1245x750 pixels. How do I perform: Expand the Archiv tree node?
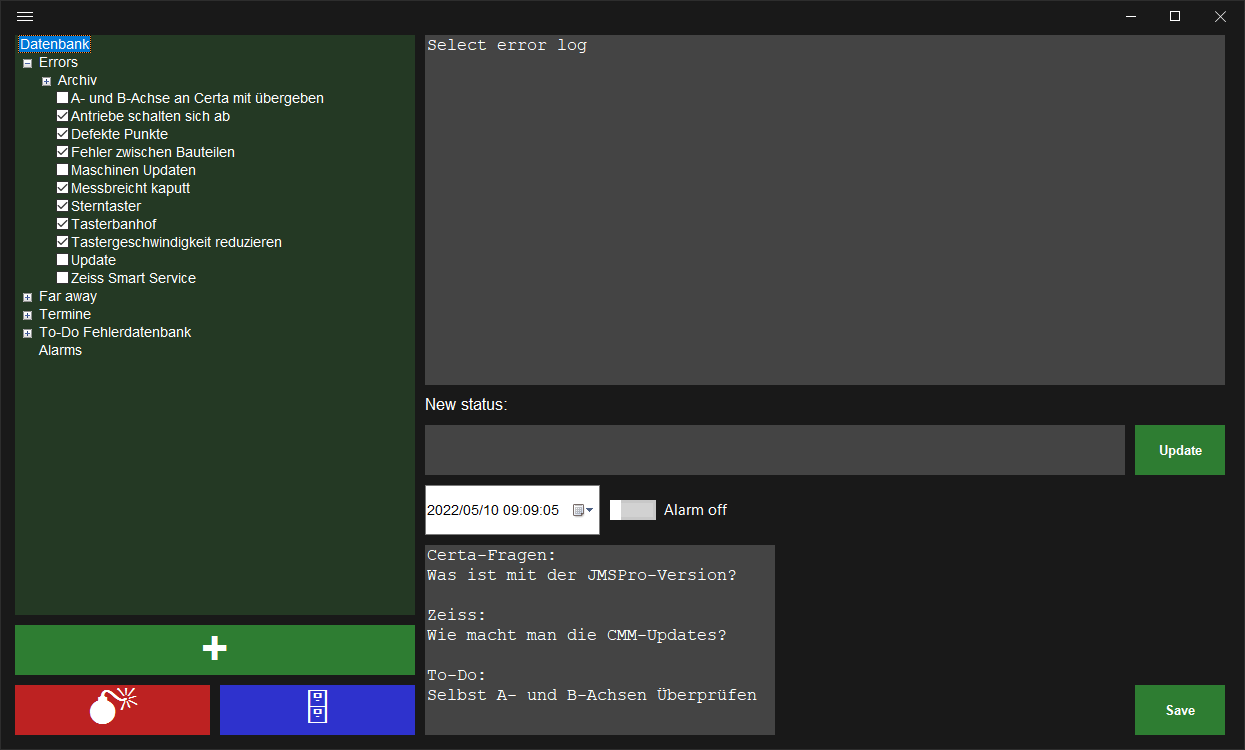click(46, 81)
